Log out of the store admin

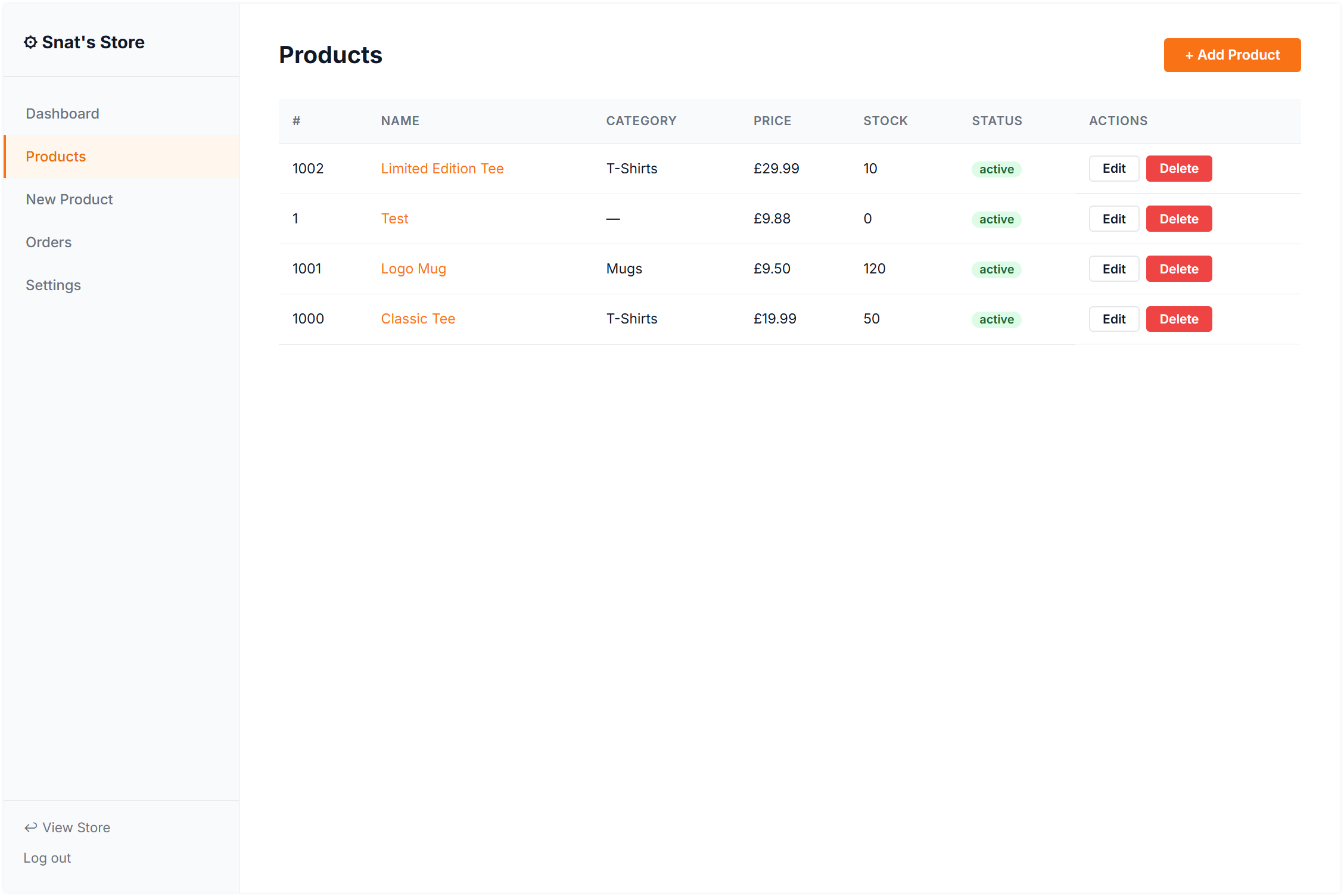47,858
